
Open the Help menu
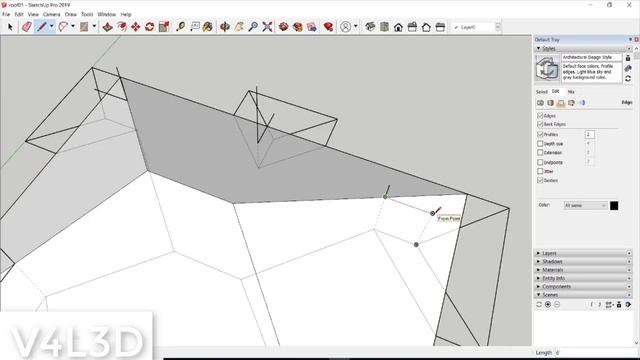(126, 14)
